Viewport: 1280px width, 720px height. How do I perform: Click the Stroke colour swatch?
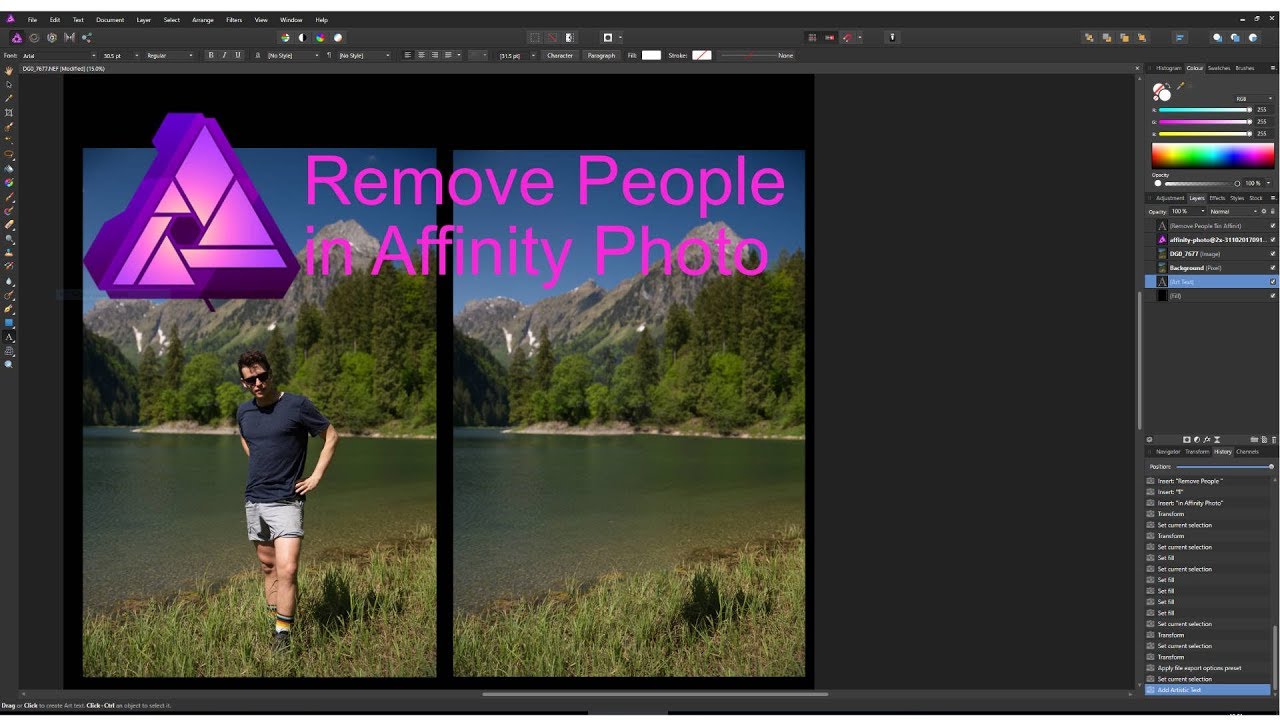702,55
